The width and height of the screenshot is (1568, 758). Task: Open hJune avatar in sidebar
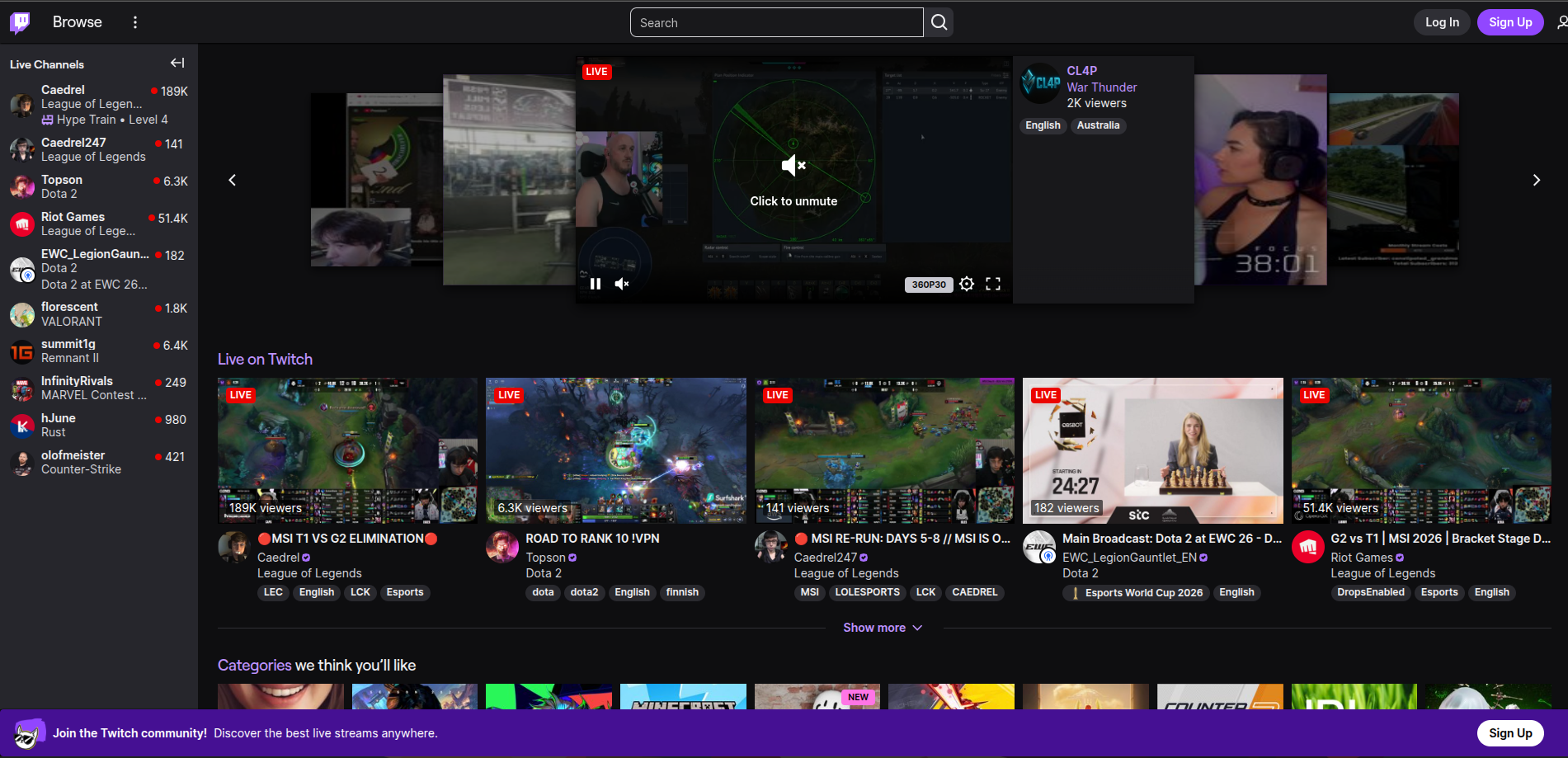[x=22, y=426]
